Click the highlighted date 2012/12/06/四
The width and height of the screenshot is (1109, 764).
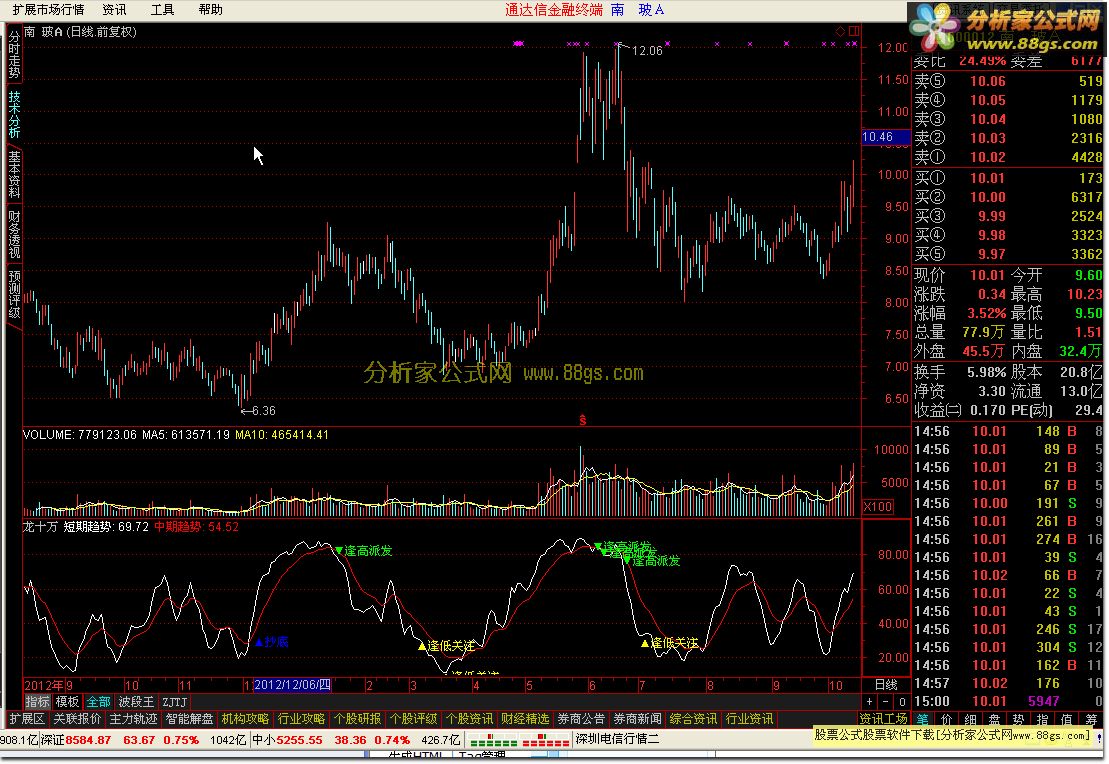(292, 685)
